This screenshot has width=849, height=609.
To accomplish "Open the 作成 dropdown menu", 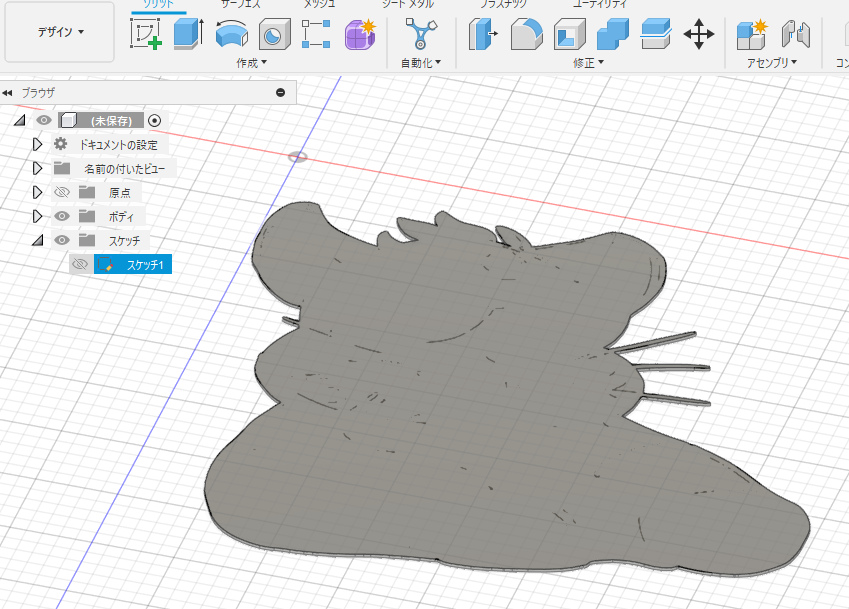I will pos(252,63).
